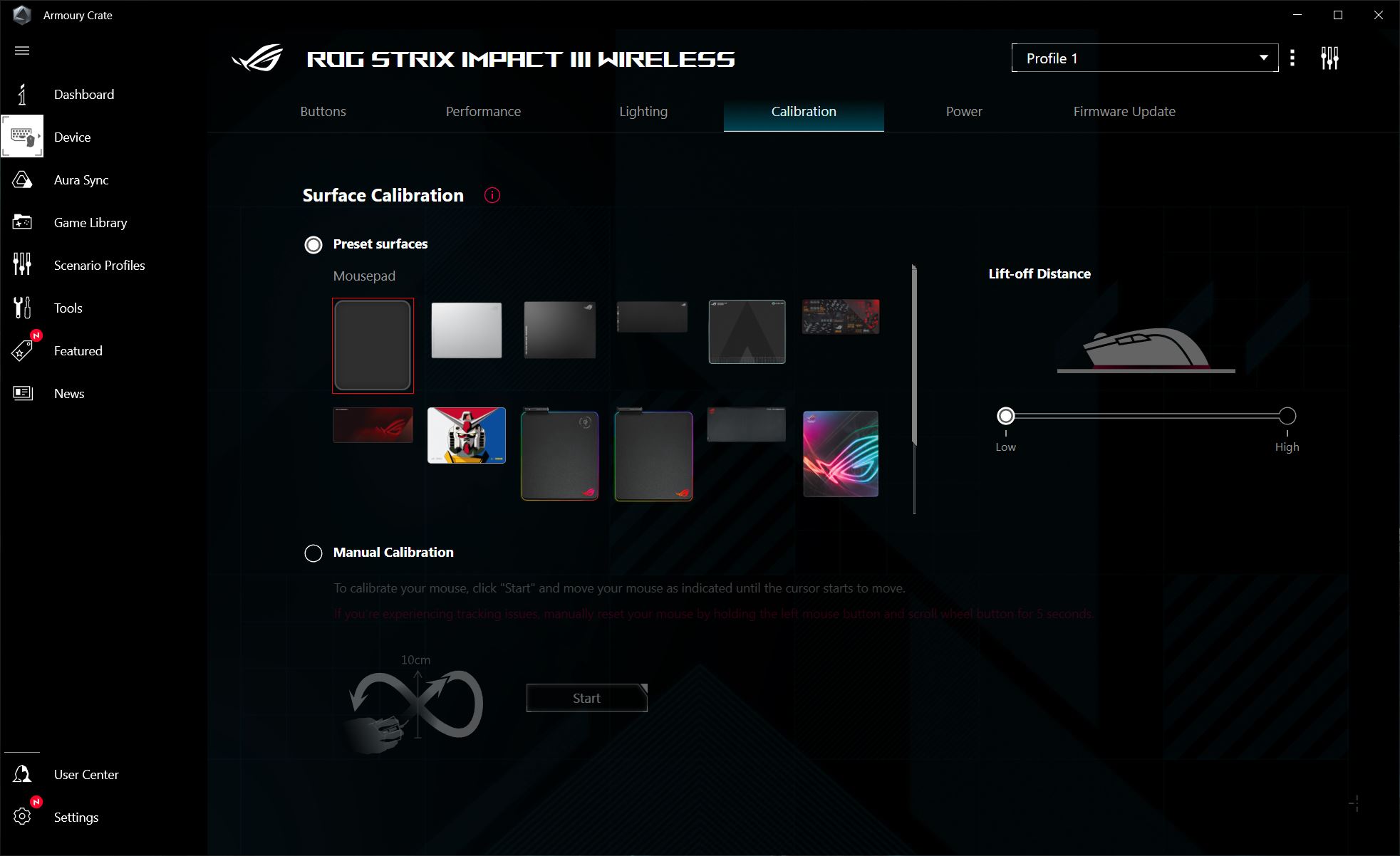
Task: Click the ROG logo in header
Action: pyautogui.click(x=257, y=58)
